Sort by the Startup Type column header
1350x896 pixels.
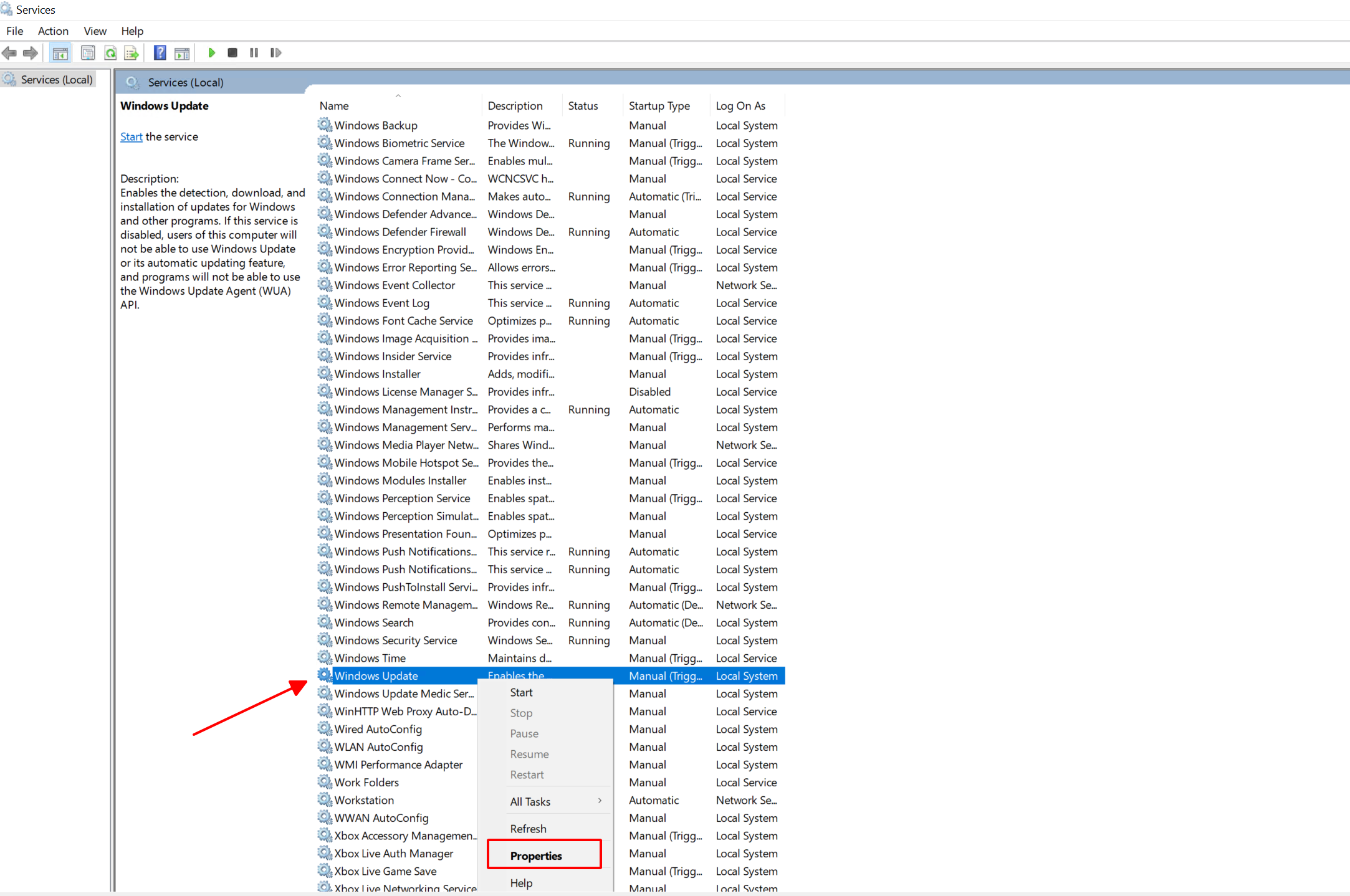click(659, 106)
